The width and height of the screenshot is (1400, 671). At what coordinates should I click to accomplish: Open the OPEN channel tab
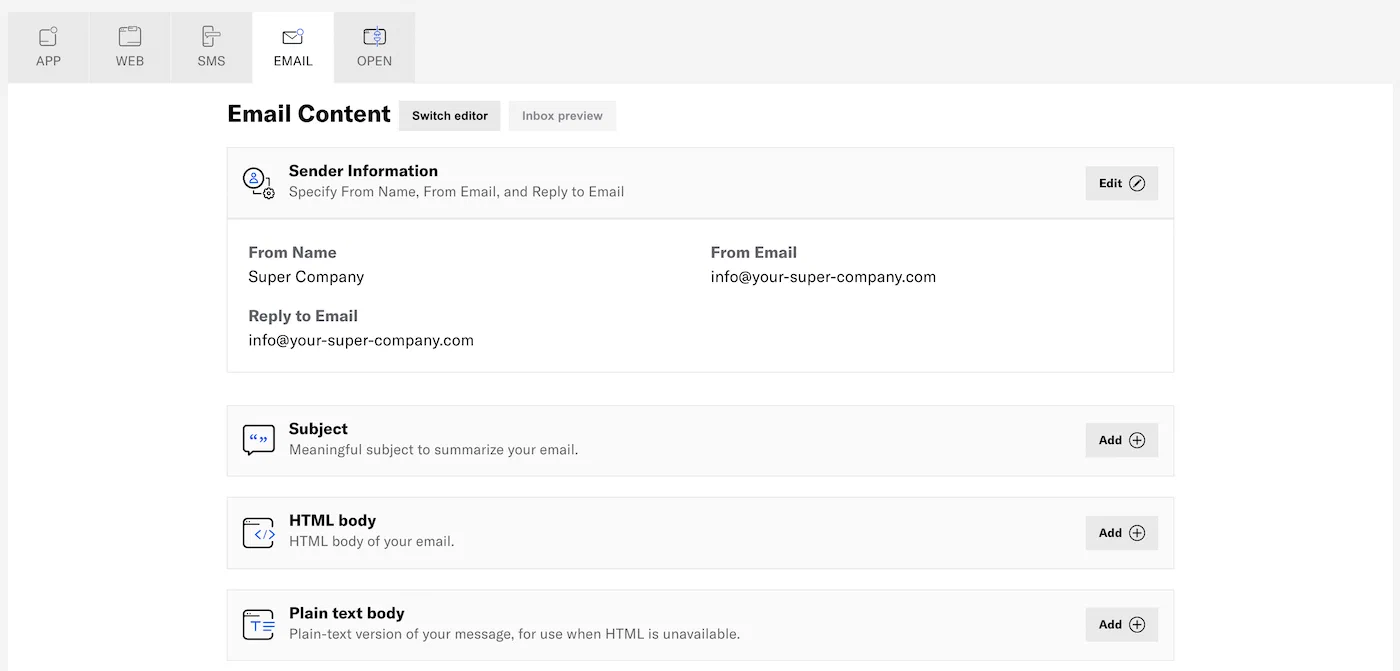(x=374, y=47)
